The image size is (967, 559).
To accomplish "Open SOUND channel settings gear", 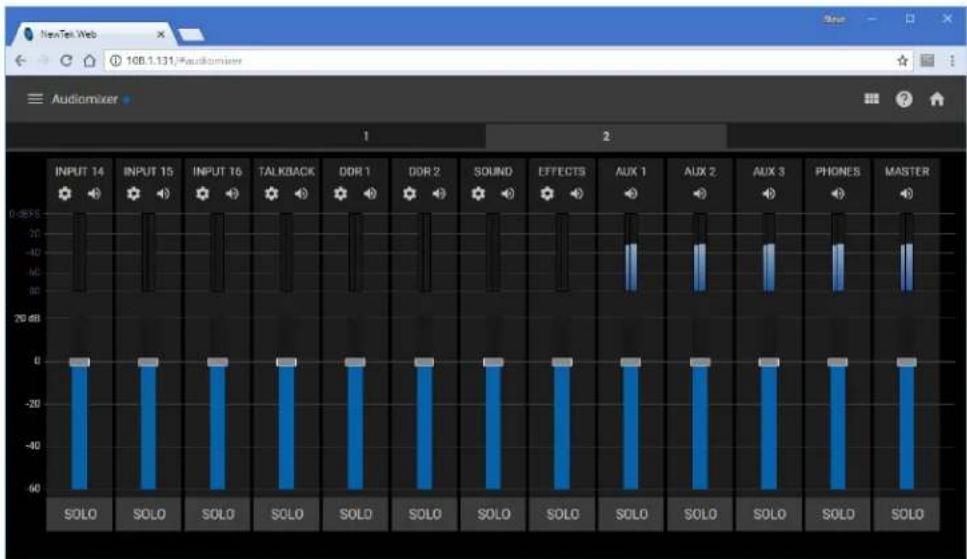I will pyautogui.click(x=478, y=194).
